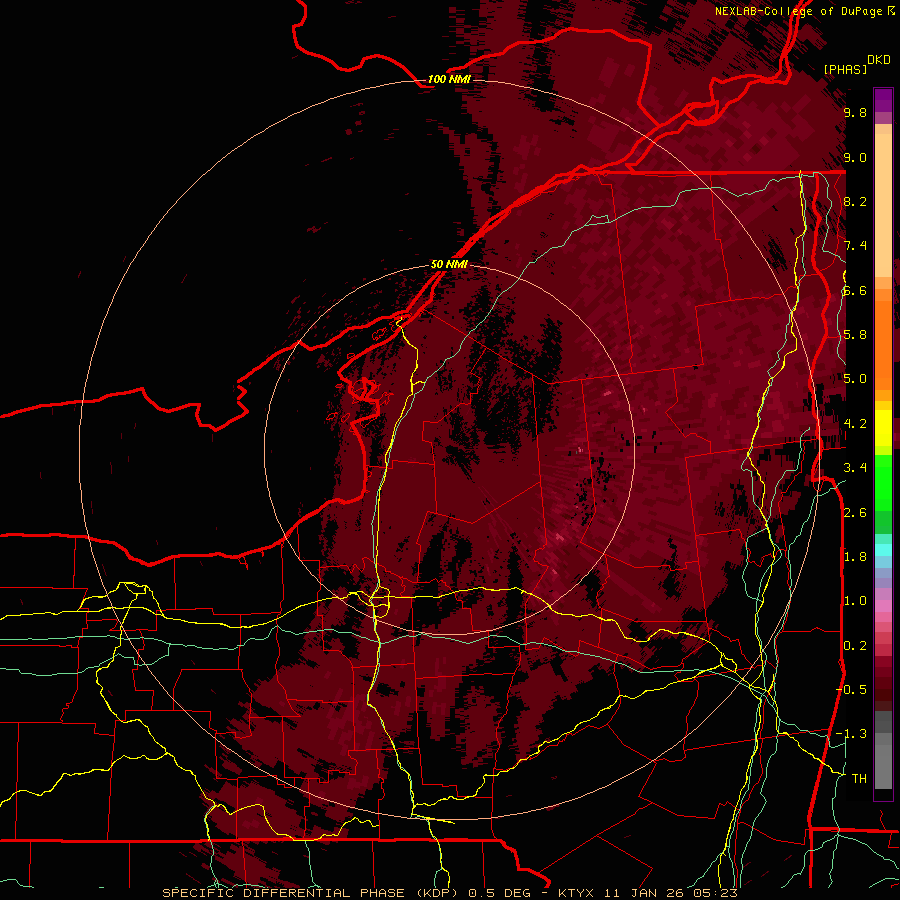Click the 5.0 scale tick label
This screenshot has height=900, width=900.
855,379
